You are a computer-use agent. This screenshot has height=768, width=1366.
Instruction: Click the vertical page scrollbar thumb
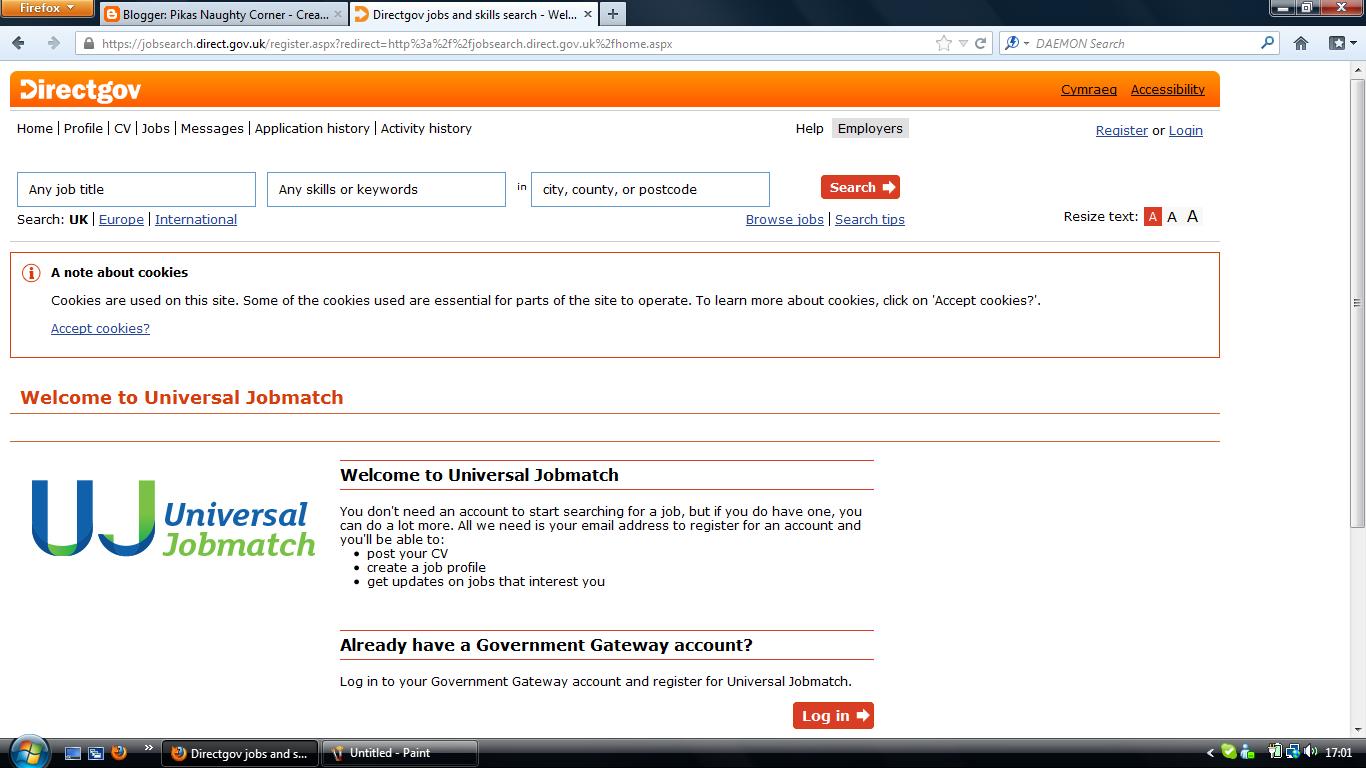1357,302
